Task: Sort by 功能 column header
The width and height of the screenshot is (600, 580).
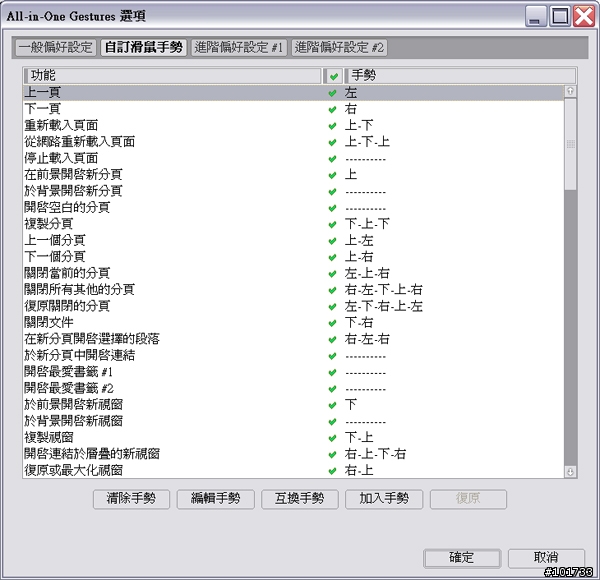Action: (172, 75)
